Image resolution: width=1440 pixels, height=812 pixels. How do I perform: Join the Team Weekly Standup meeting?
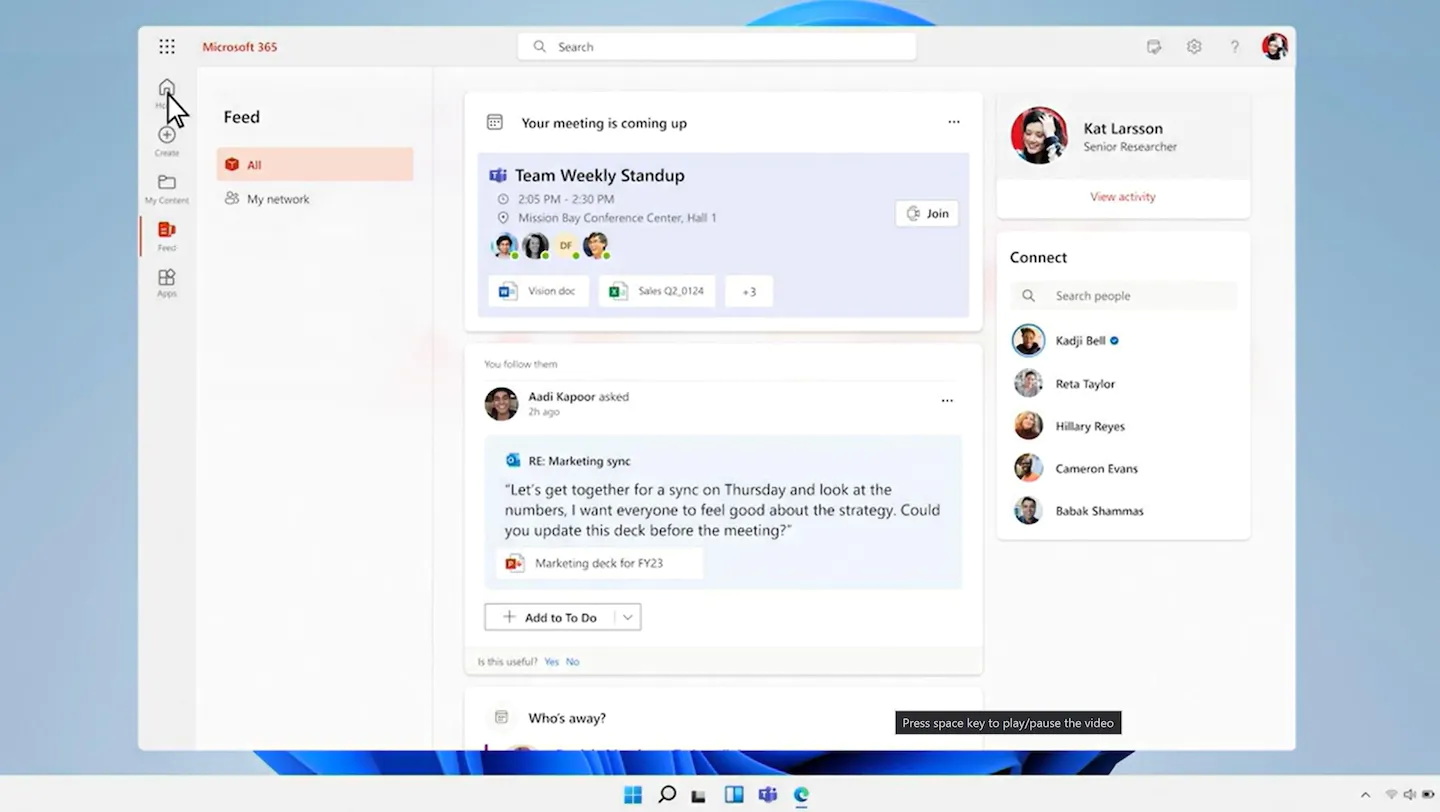click(x=926, y=213)
